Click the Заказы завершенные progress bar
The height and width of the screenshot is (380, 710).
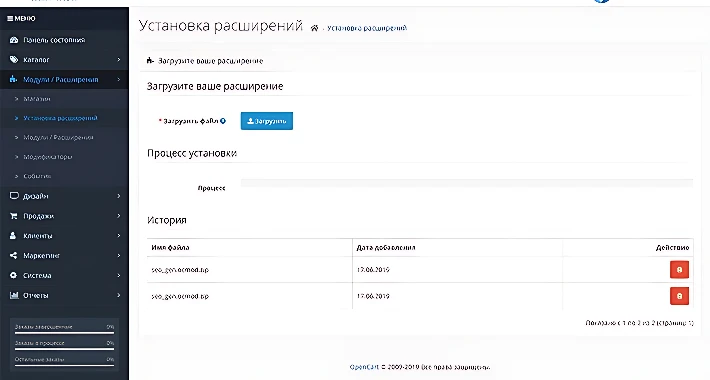click(64, 332)
